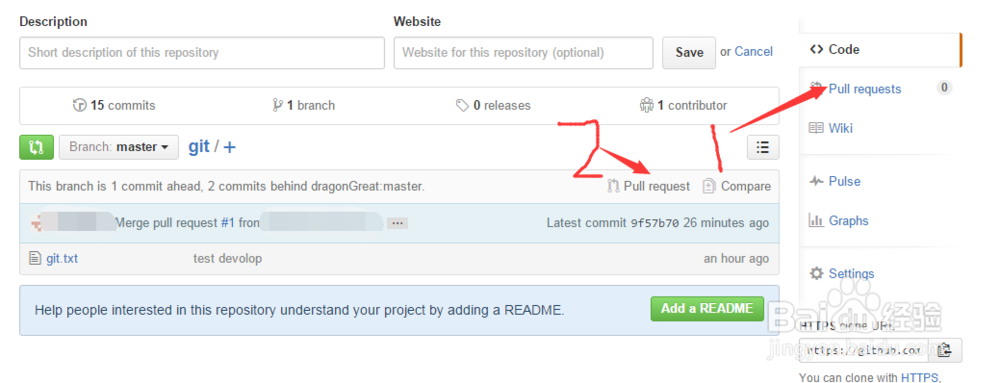Click the commits history icon
The width and height of the screenshot is (1000, 383).
tap(80, 106)
